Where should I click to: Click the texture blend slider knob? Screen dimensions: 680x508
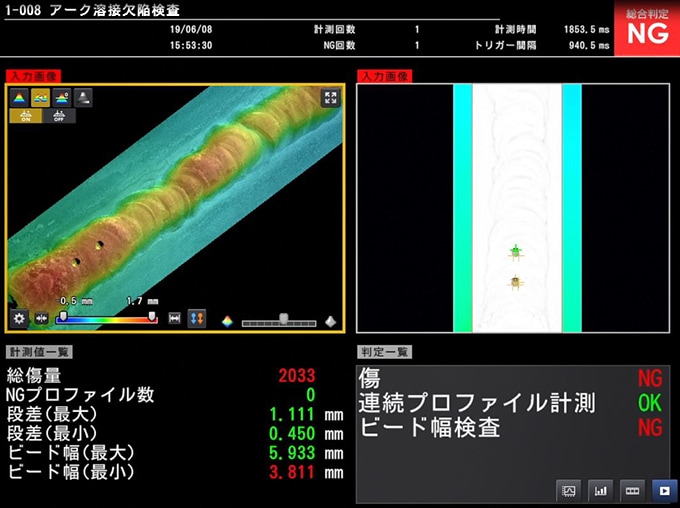pyautogui.click(x=283, y=318)
